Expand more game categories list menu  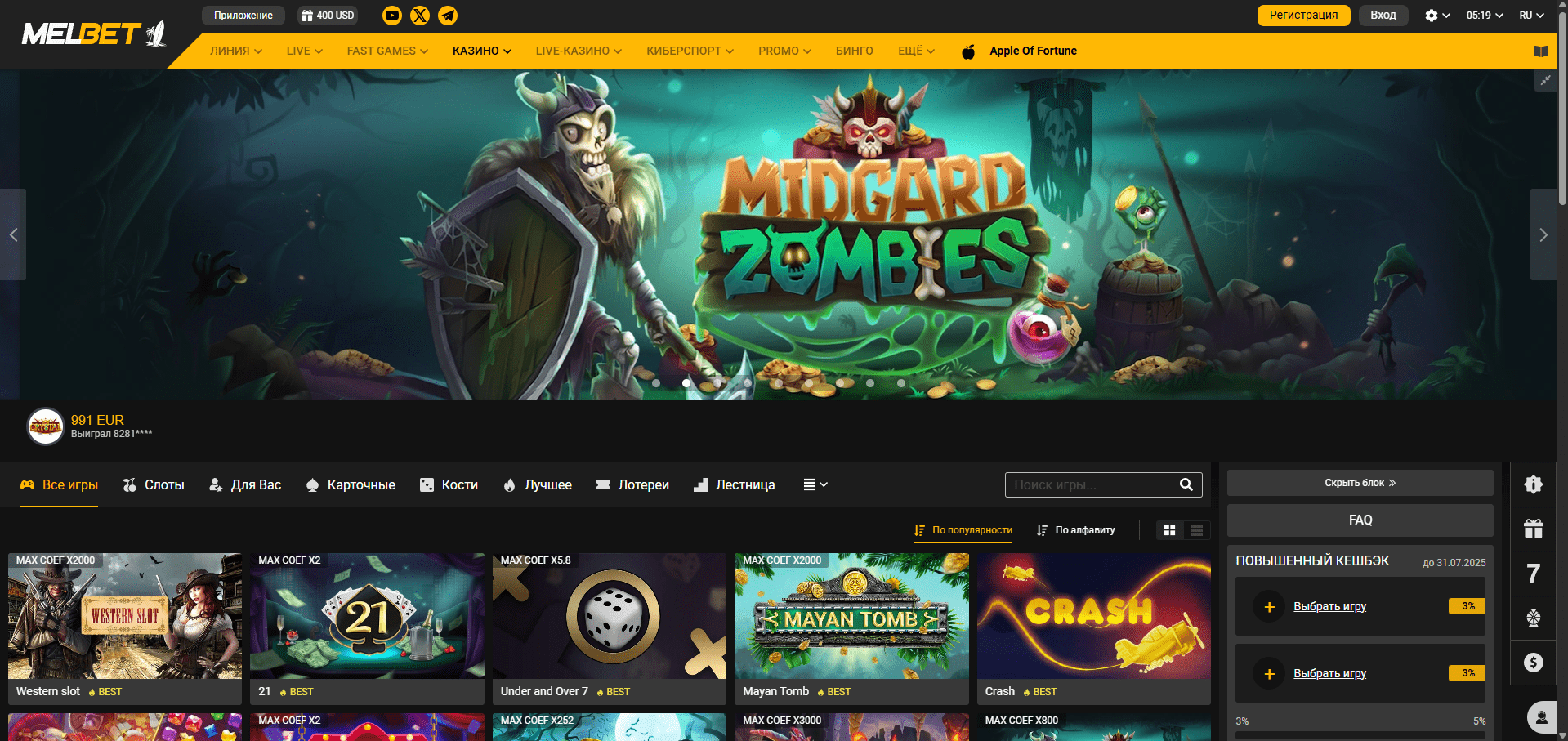click(815, 484)
